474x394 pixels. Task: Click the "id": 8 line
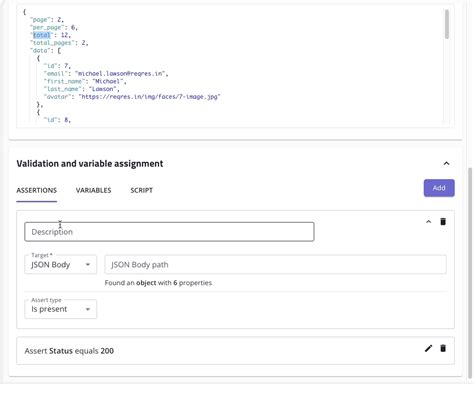click(57, 120)
